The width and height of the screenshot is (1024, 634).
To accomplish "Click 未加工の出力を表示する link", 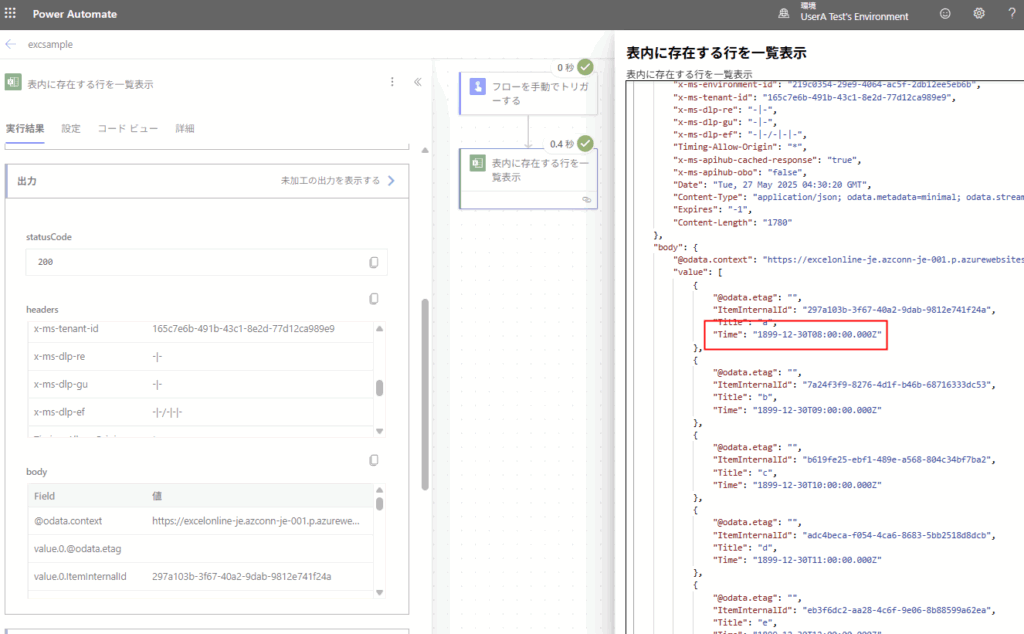I will click(337, 181).
